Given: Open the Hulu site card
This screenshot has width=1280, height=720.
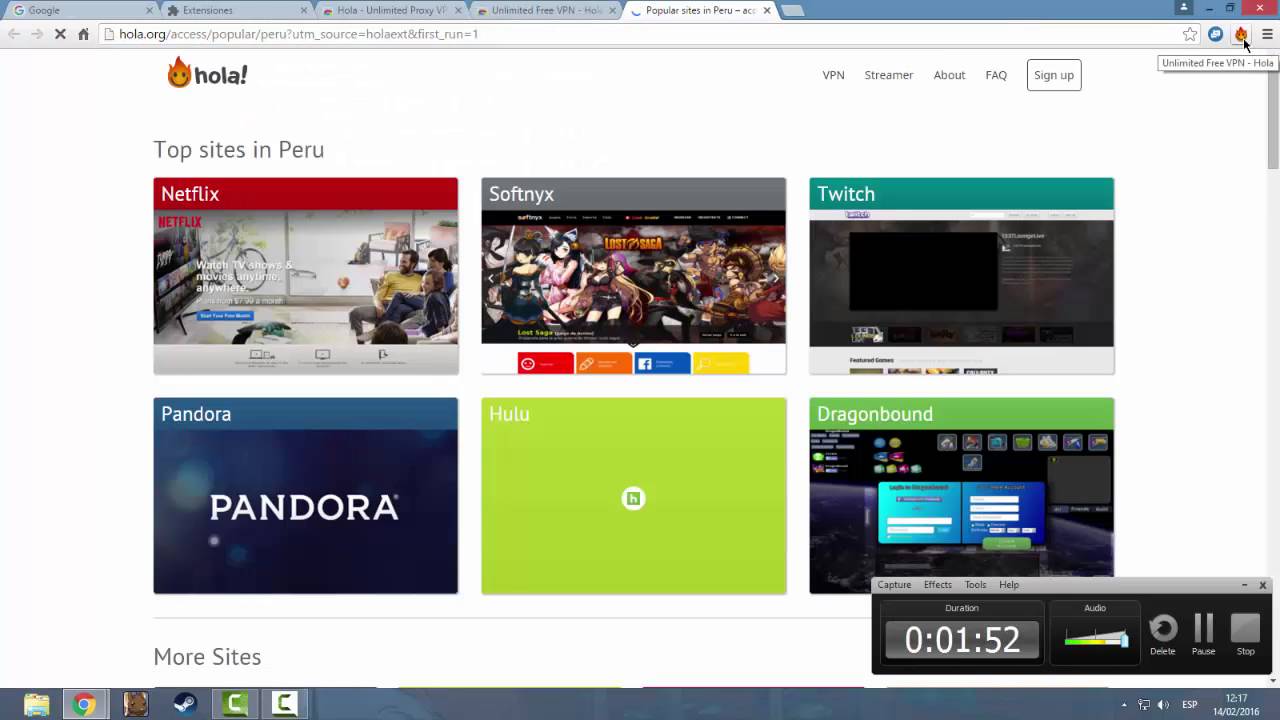Looking at the screenshot, I should [x=634, y=496].
